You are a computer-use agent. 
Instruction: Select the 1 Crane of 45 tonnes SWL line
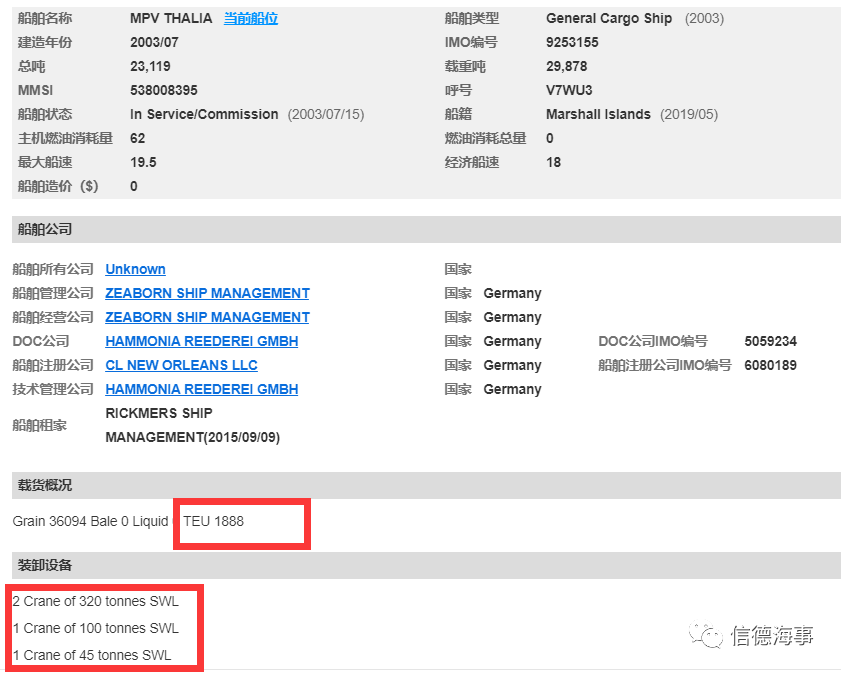click(92, 655)
